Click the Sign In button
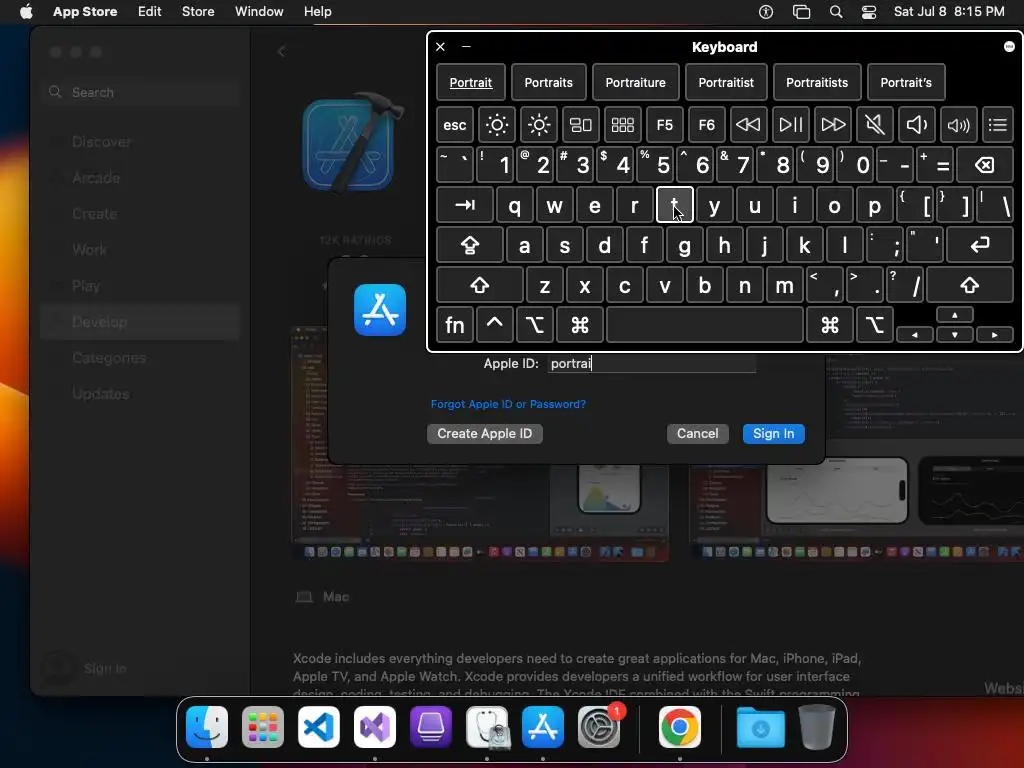Image resolution: width=1024 pixels, height=768 pixels. coord(774,434)
